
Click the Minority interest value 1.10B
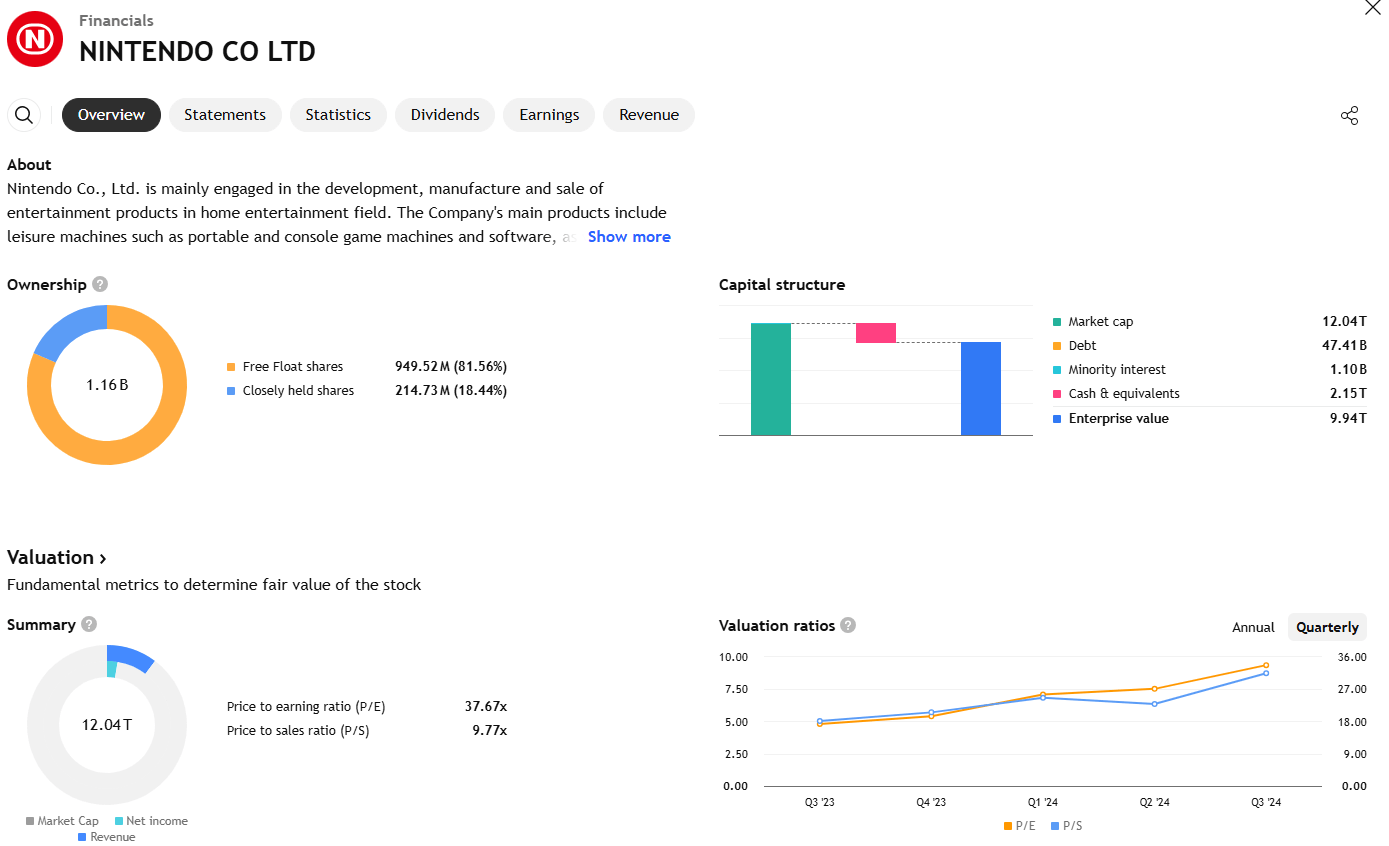[x=1348, y=370]
